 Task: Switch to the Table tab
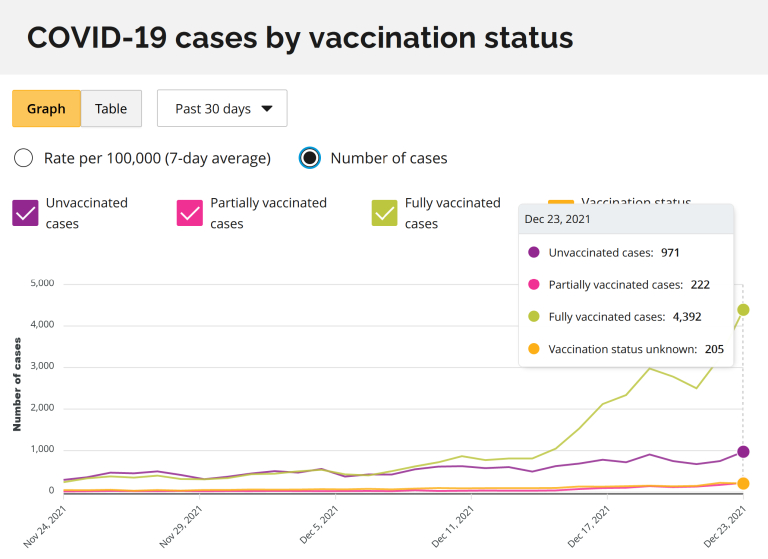pos(111,109)
